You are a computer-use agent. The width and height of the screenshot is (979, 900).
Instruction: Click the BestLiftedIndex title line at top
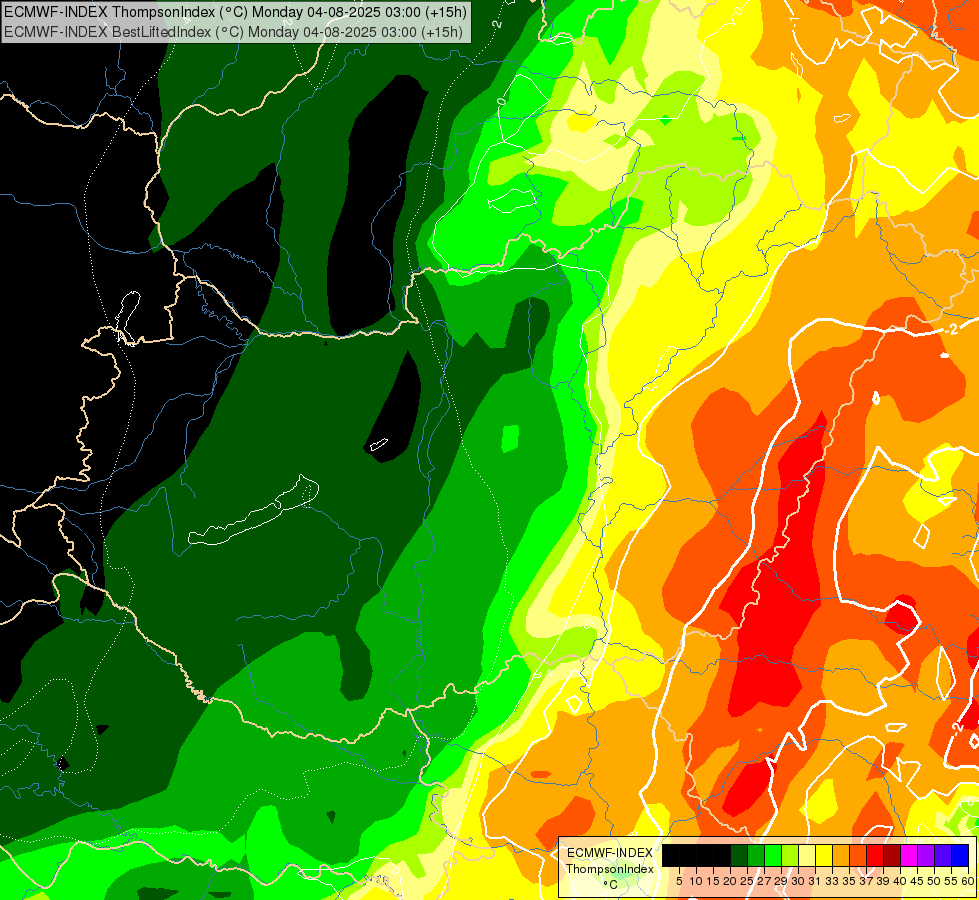point(233,32)
